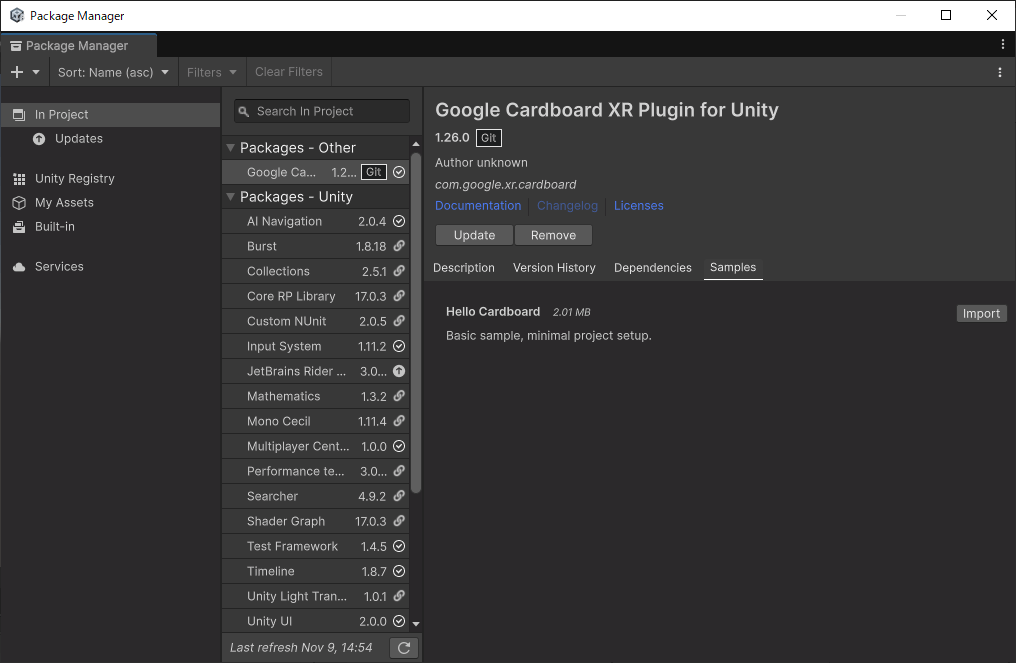Select Mathematics package row
Screen dimensions: 1016x663
(316, 397)
